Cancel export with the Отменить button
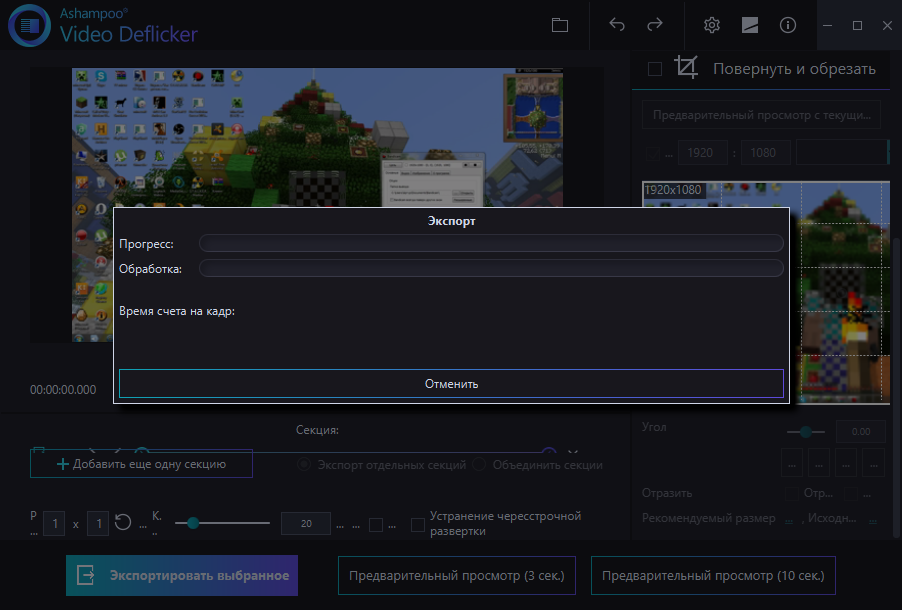 tap(451, 383)
